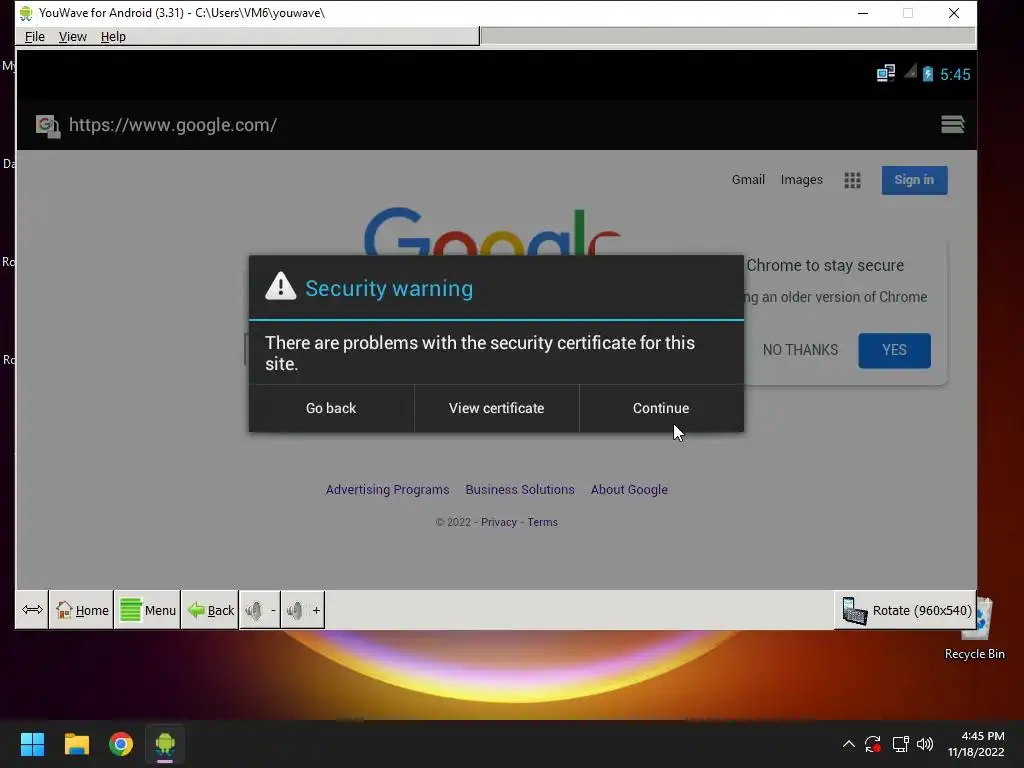Click the YouWave title bar app icon

pyautogui.click(x=26, y=13)
